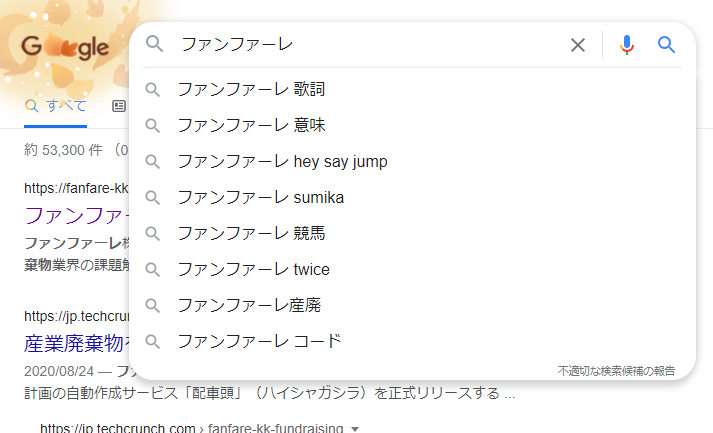Click magnifier icon beside 競馬 suggestion

152,233
